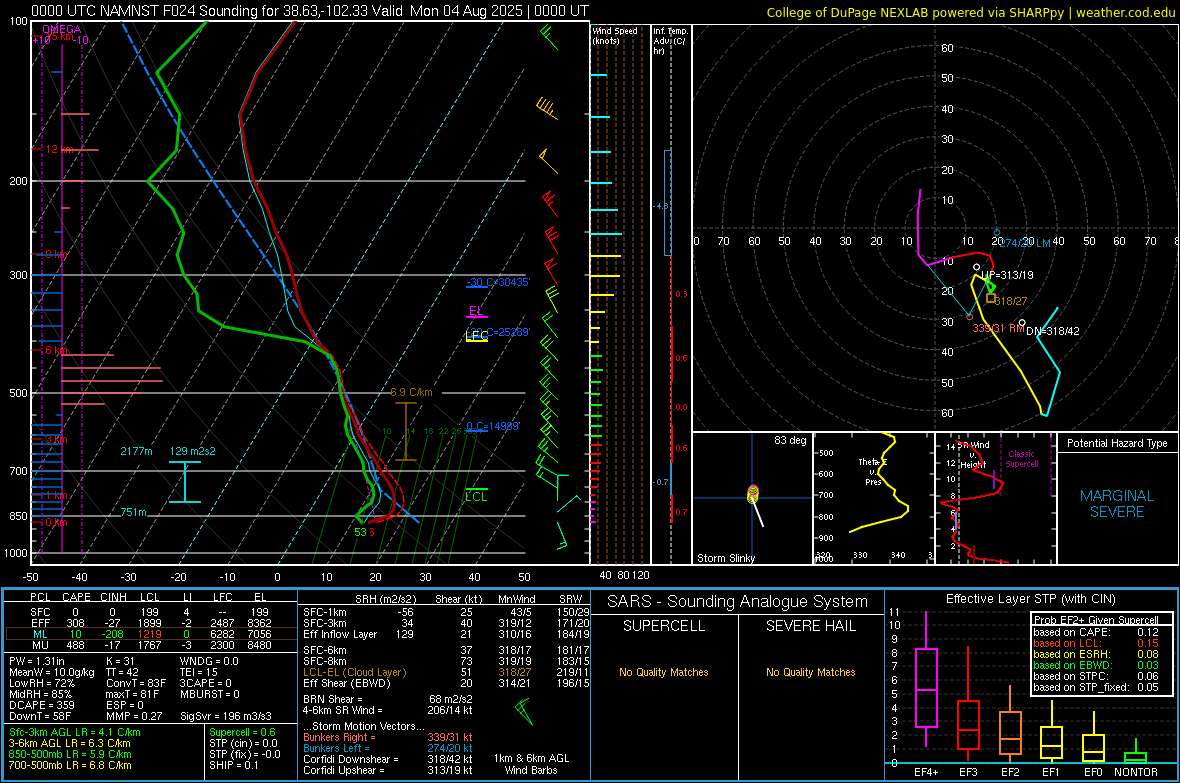Click the Storm Slinky parcel circles
This screenshot has height=783, width=1180.
[x=753, y=494]
